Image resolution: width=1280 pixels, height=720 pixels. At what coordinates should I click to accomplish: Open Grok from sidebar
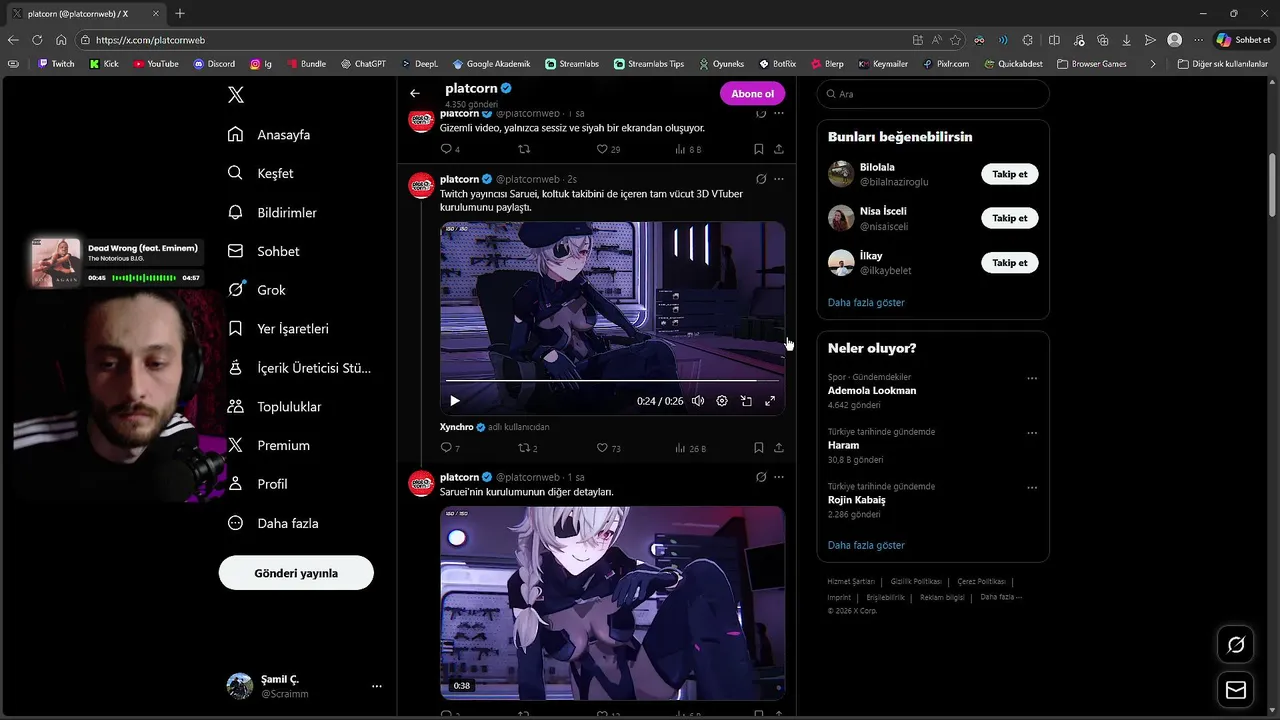tap(256, 290)
